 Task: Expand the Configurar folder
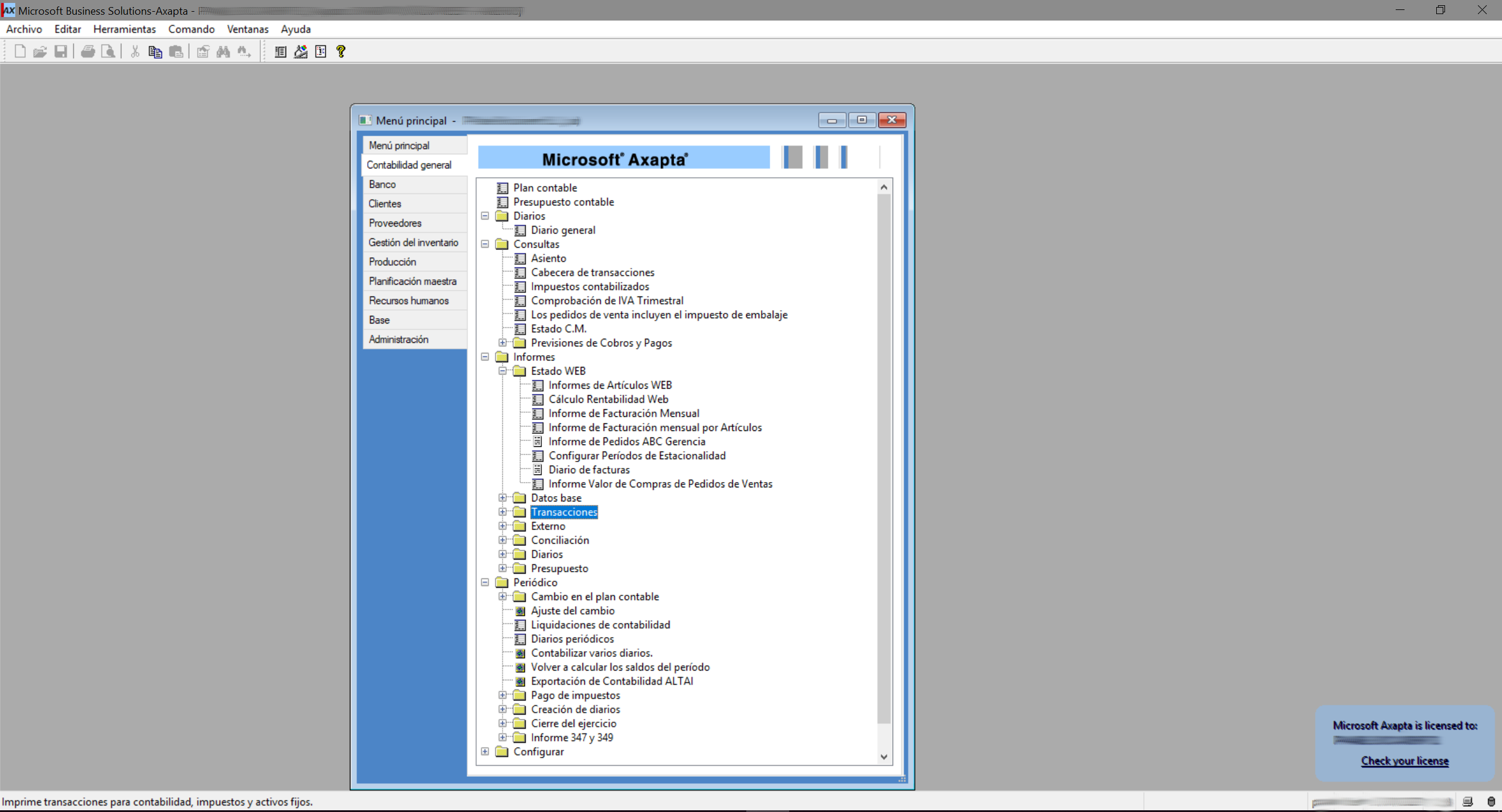tap(485, 752)
